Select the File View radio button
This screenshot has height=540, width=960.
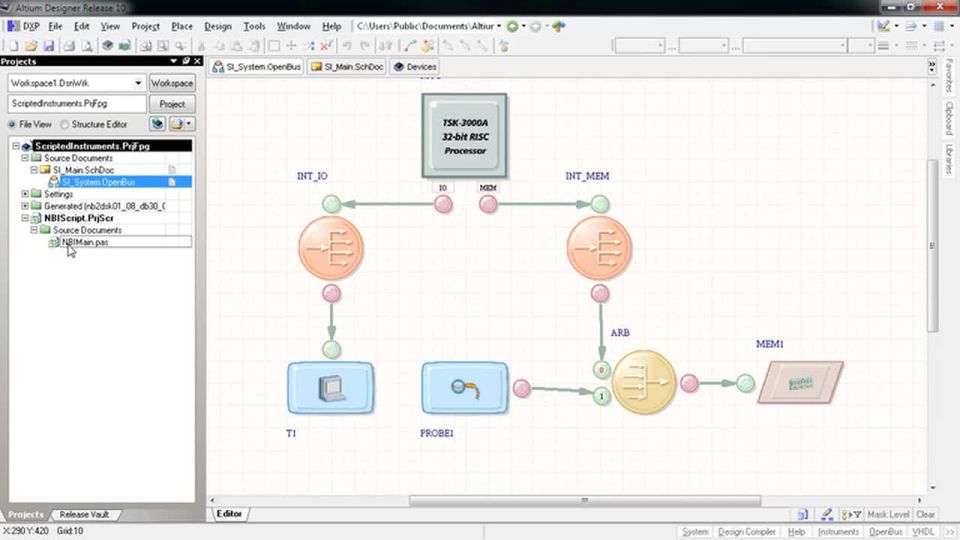12,124
